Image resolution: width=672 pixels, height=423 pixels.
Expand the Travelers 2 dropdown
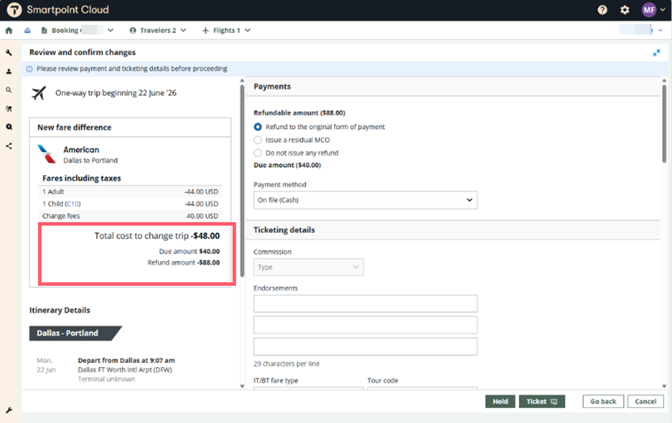click(x=158, y=31)
